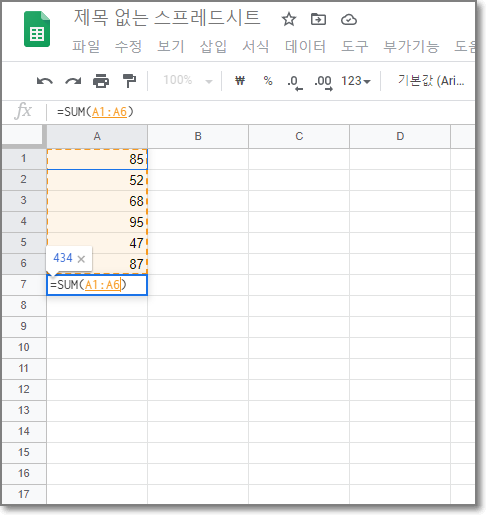Open the 파일 menu
The width and height of the screenshot is (486, 515).
(x=86, y=46)
